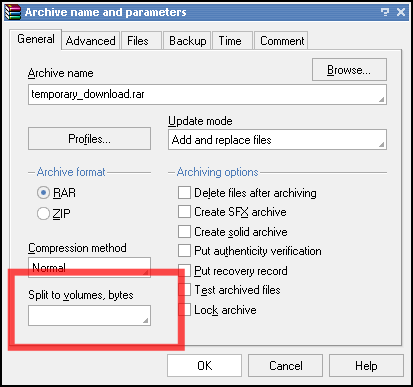
Task: Close the Archive name and parameters dialog
Action: pyautogui.click(x=401, y=12)
